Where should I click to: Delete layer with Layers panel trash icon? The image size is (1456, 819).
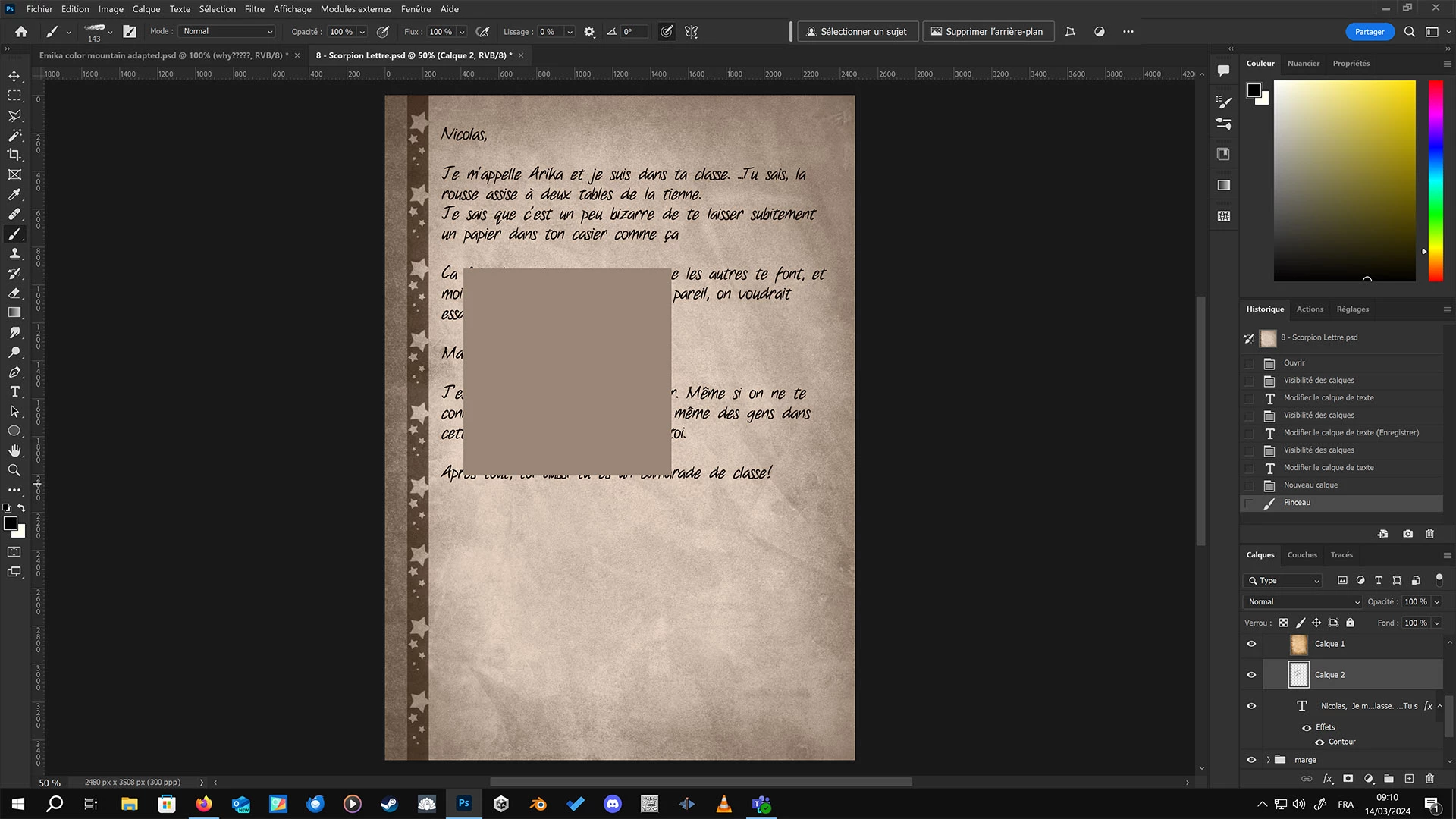pyautogui.click(x=1429, y=778)
